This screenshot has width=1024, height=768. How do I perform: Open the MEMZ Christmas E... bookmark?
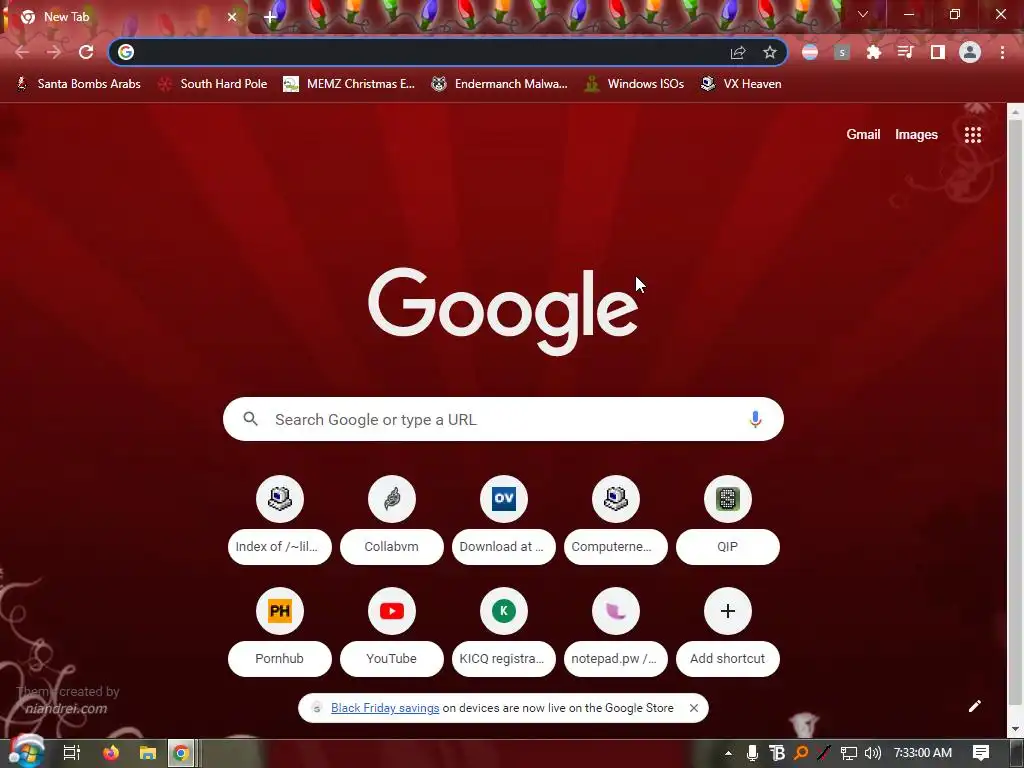(x=349, y=84)
